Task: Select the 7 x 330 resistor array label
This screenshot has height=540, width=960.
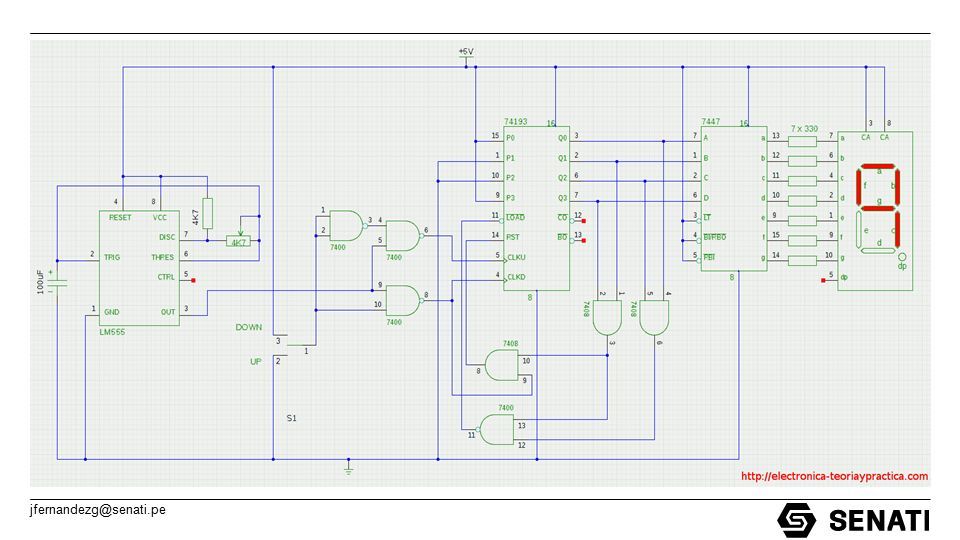Action: coord(804,129)
